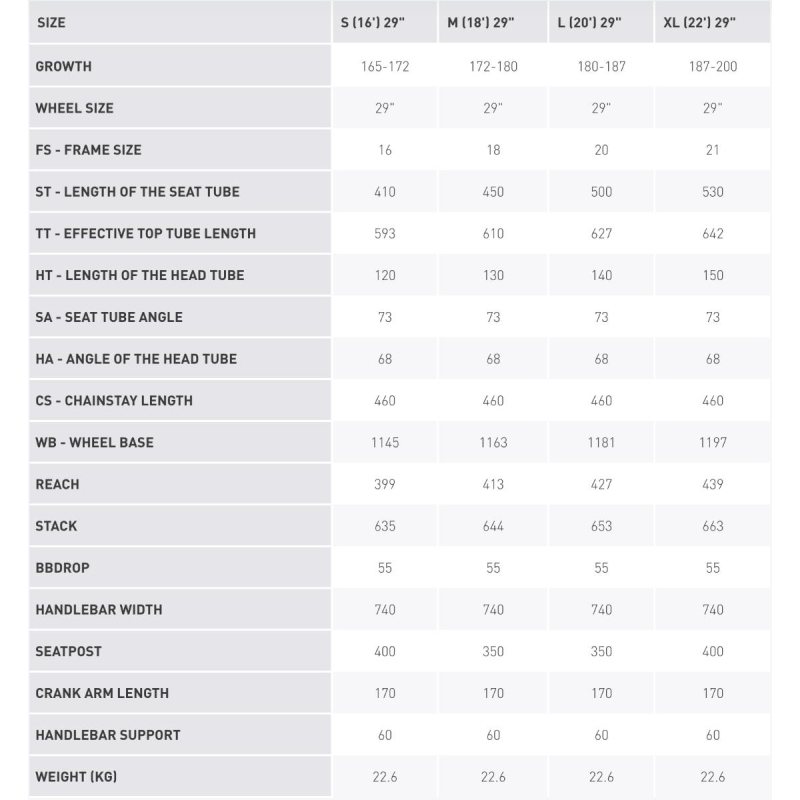Click wheel base value 1163

click(x=493, y=443)
